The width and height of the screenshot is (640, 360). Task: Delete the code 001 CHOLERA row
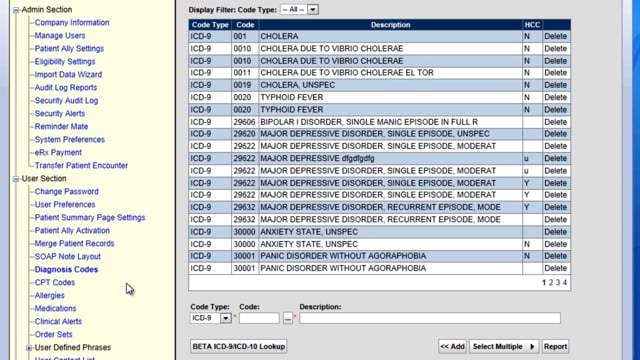tap(556, 36)
